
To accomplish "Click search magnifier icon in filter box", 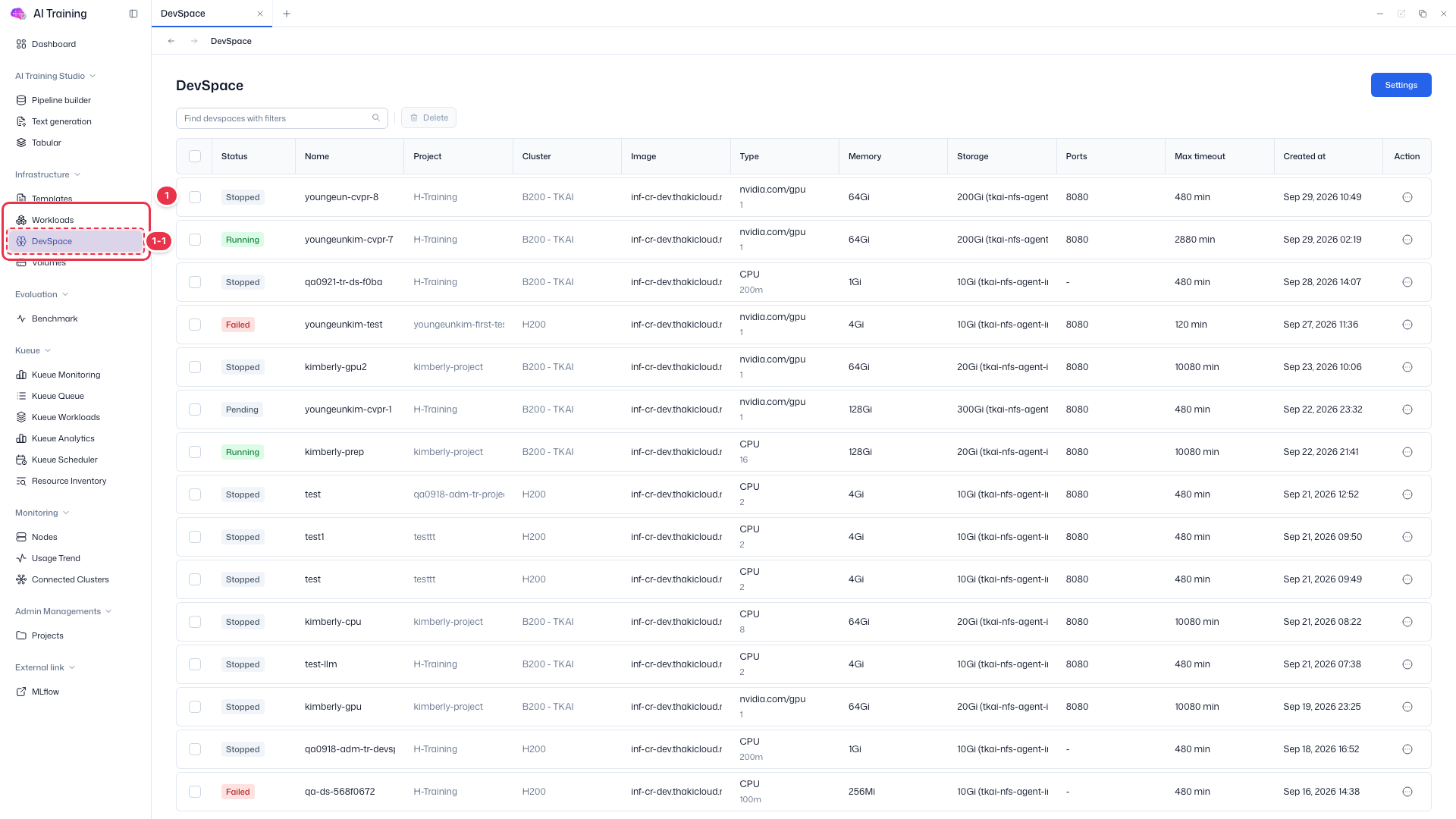I will click(x=376, y=118).
